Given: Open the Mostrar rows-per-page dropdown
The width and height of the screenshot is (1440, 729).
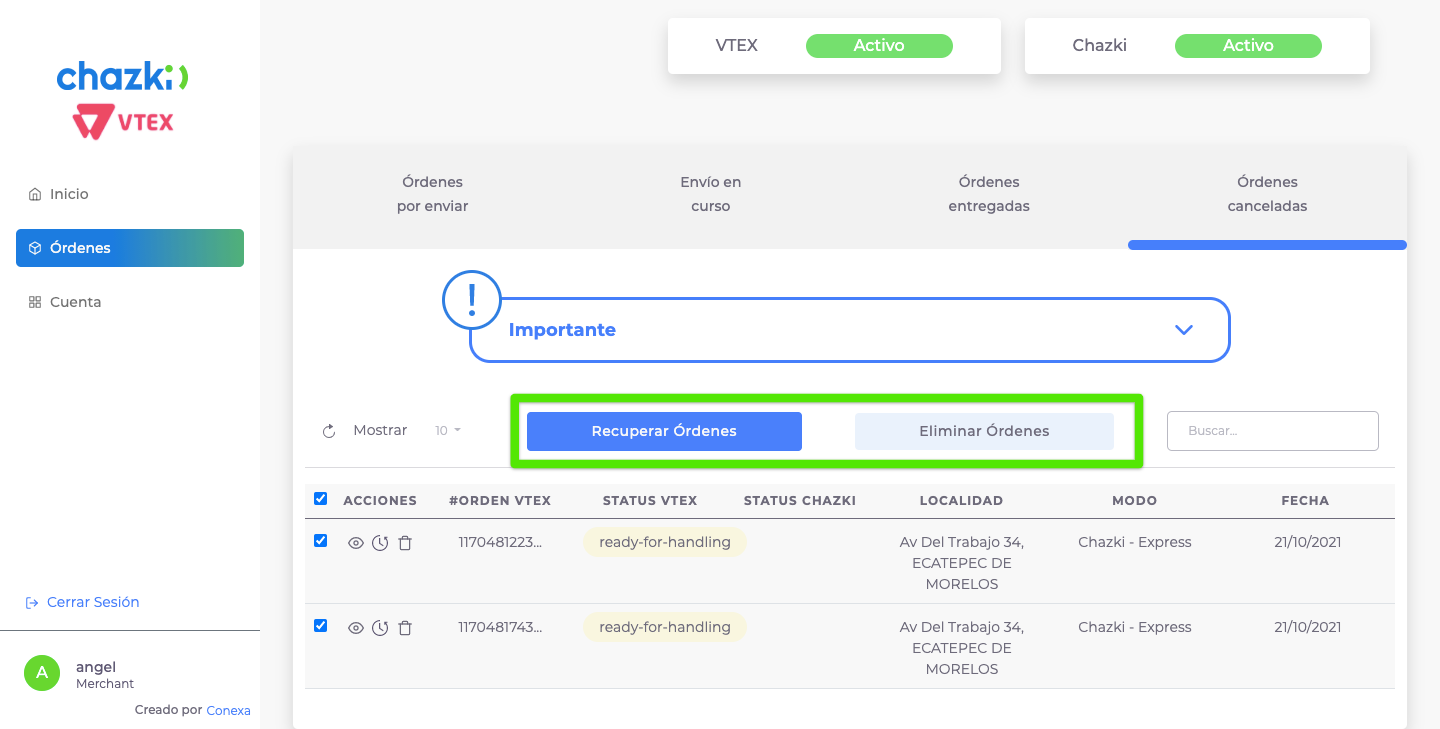Looking at the screenshot, I should [x=448, y=431].
